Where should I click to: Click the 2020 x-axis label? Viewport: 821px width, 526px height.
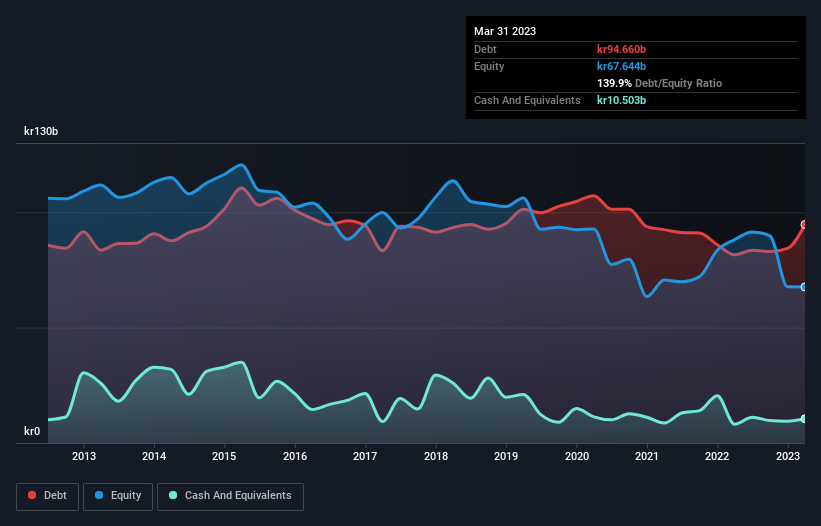pyautogui.click(x=576, y=456)
